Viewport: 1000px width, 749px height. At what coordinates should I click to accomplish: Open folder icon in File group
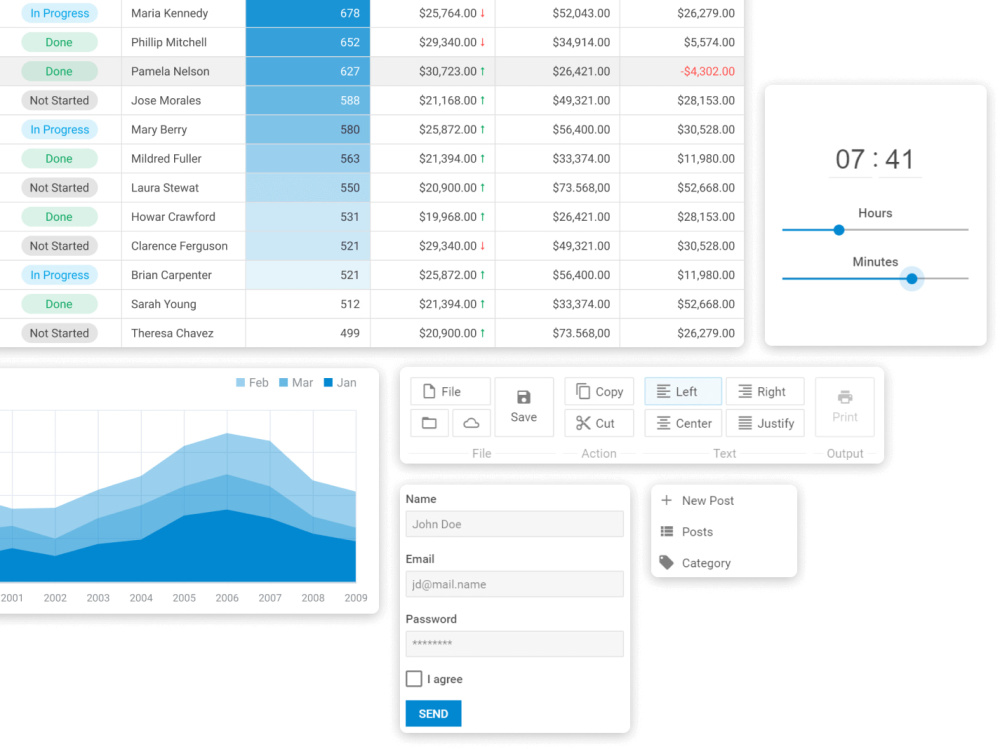(429, 422)
